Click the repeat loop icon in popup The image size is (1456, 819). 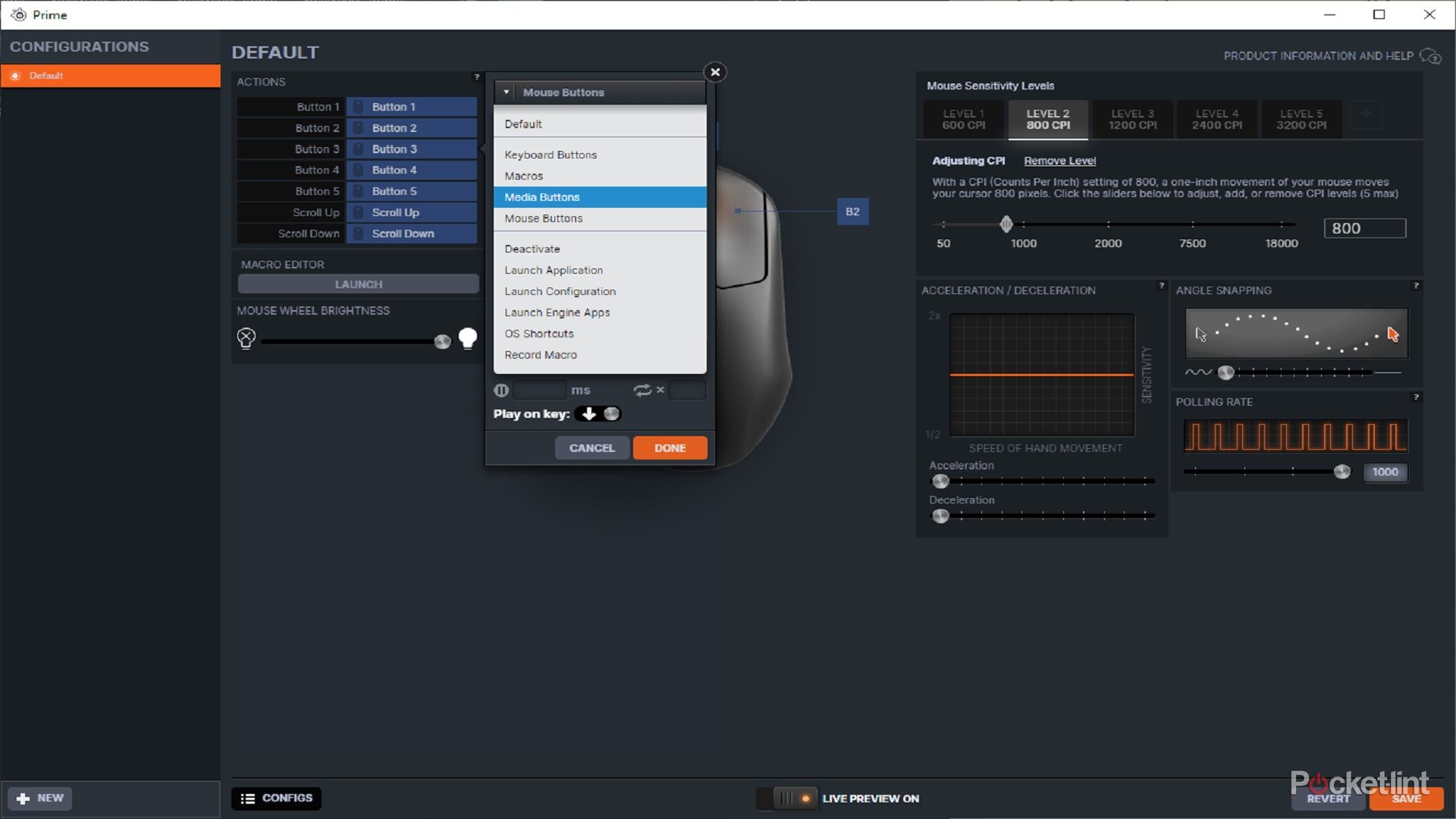[x=642, y=390]
